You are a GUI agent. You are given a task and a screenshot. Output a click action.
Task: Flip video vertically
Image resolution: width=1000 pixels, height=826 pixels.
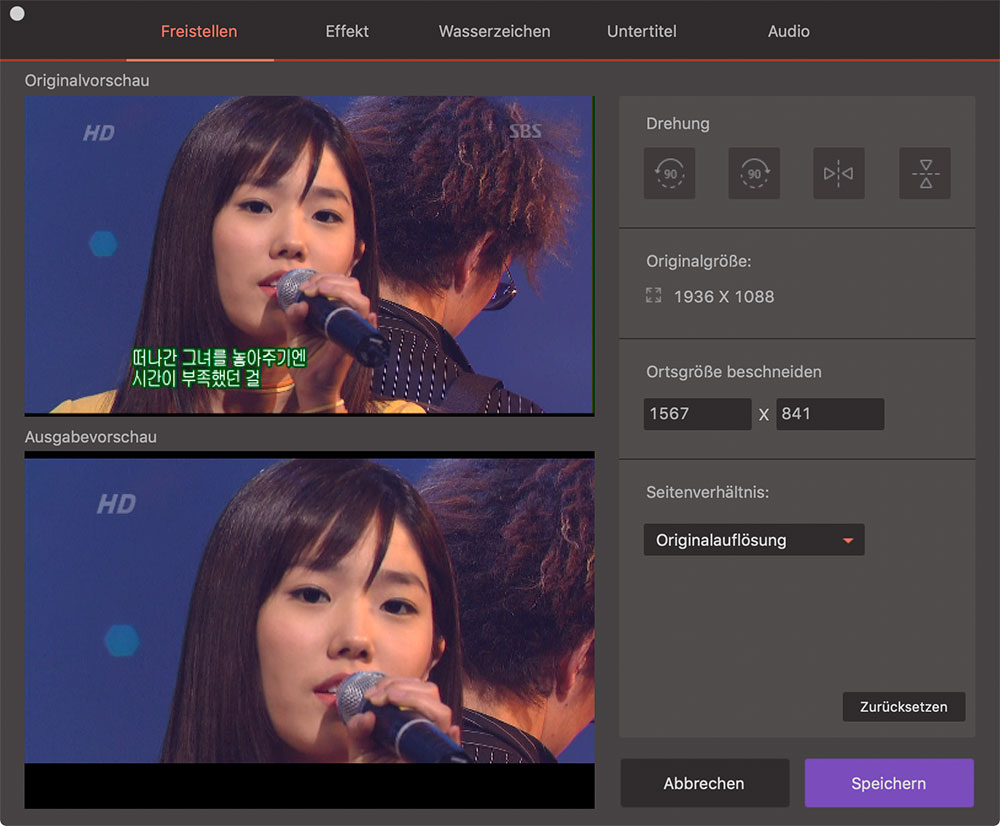[925, 173]
